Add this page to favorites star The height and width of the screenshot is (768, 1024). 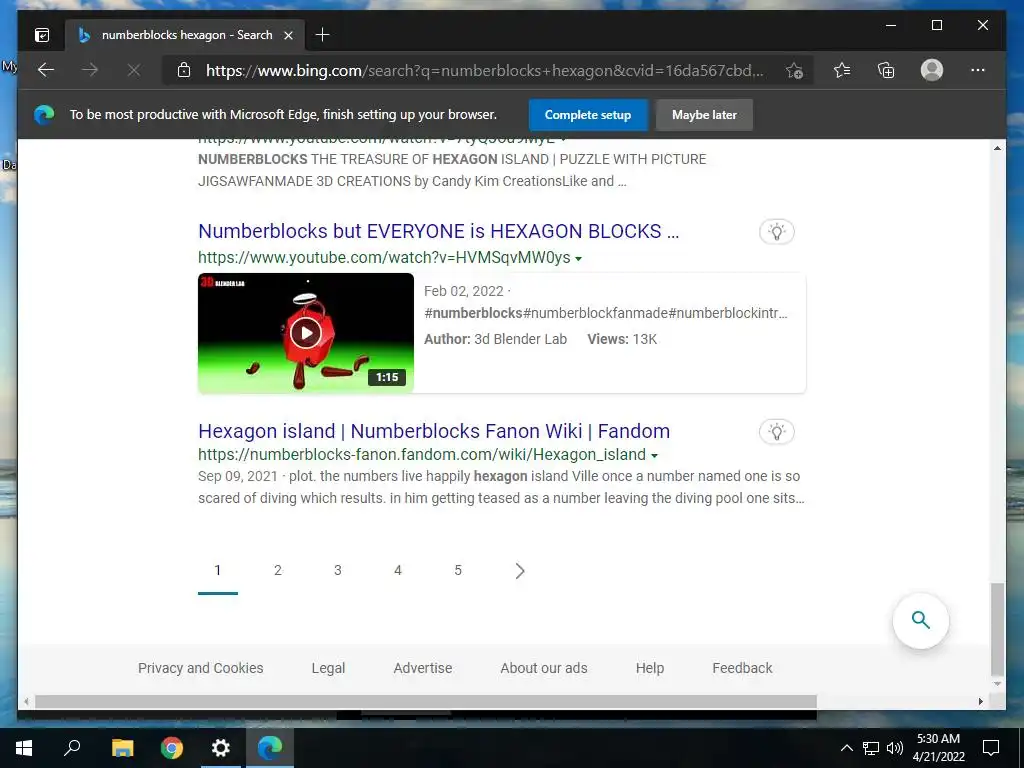794,71
